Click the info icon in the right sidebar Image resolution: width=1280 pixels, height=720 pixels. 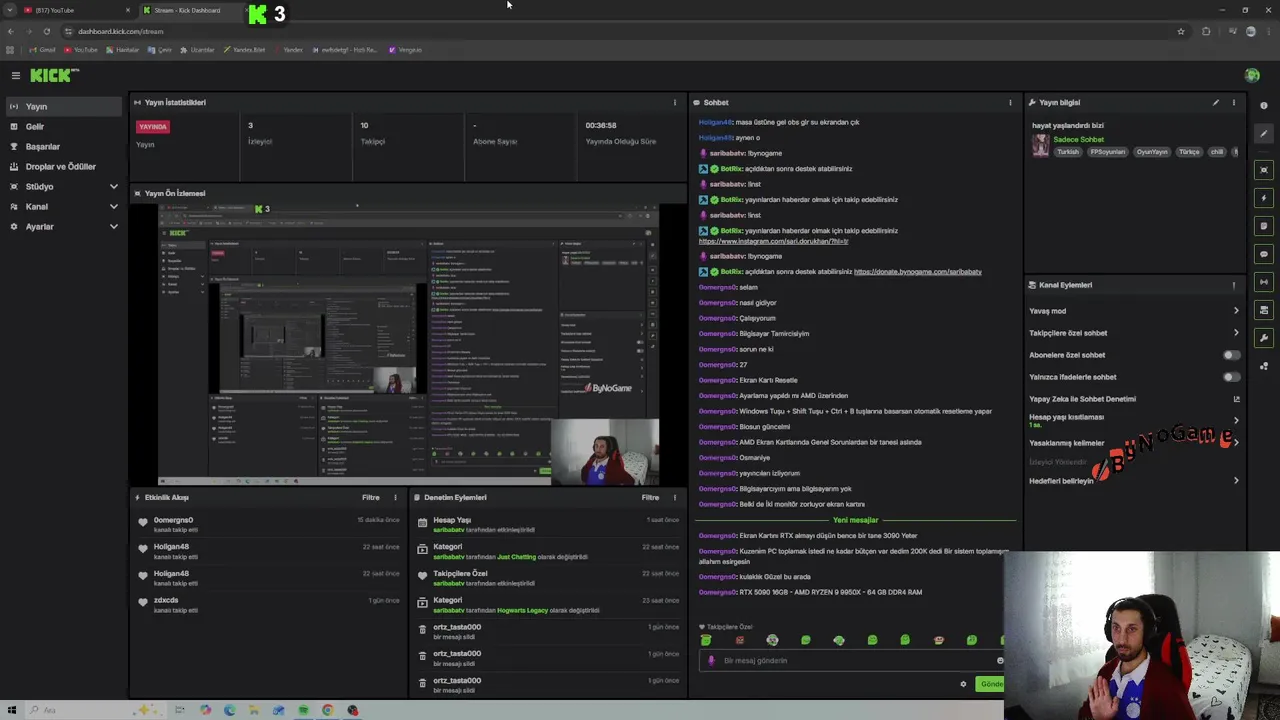point(1264,106)
